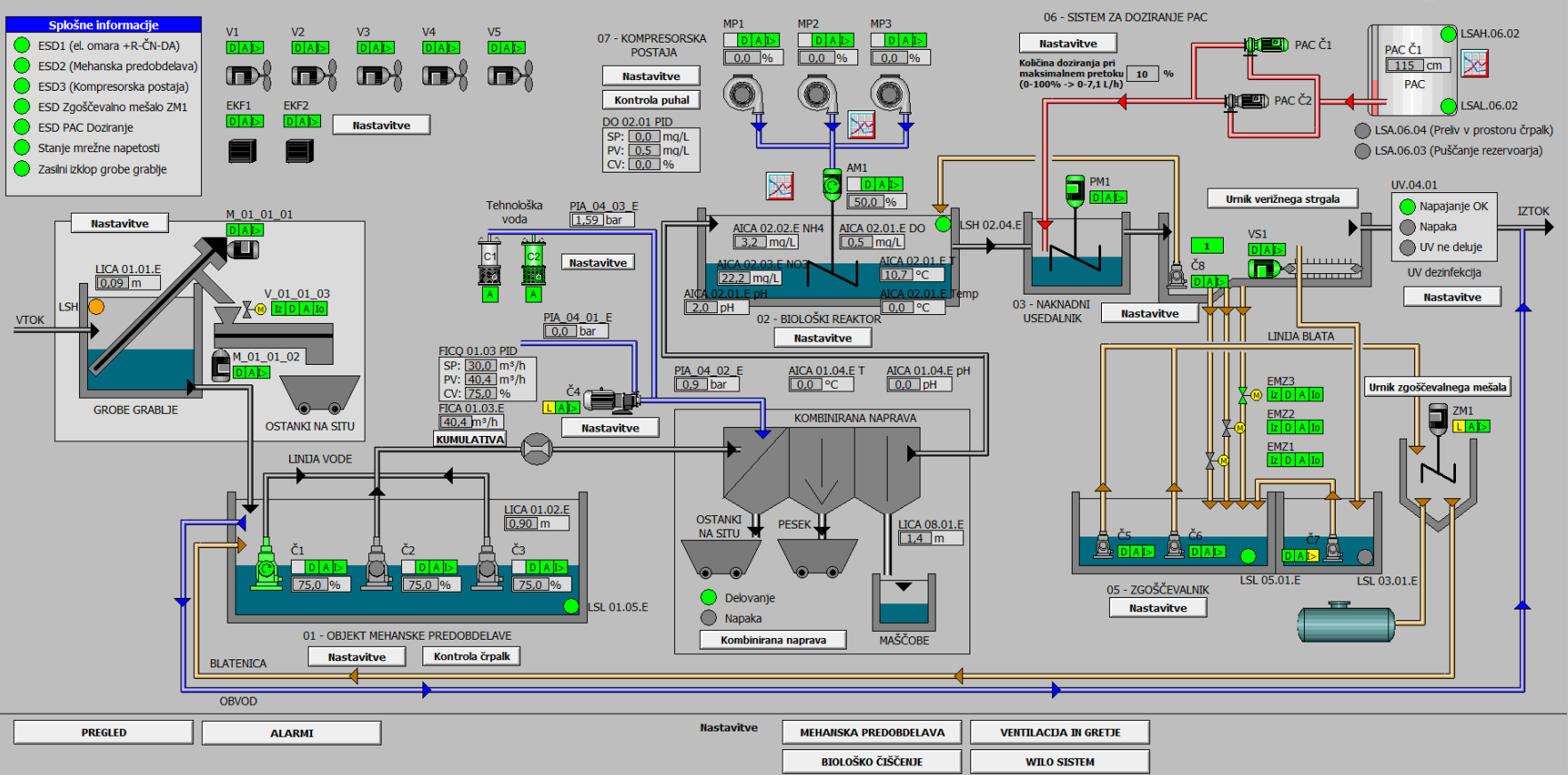
Task: Open VENTILACIJA IN GRETJE page
Action: point(1059,732)
